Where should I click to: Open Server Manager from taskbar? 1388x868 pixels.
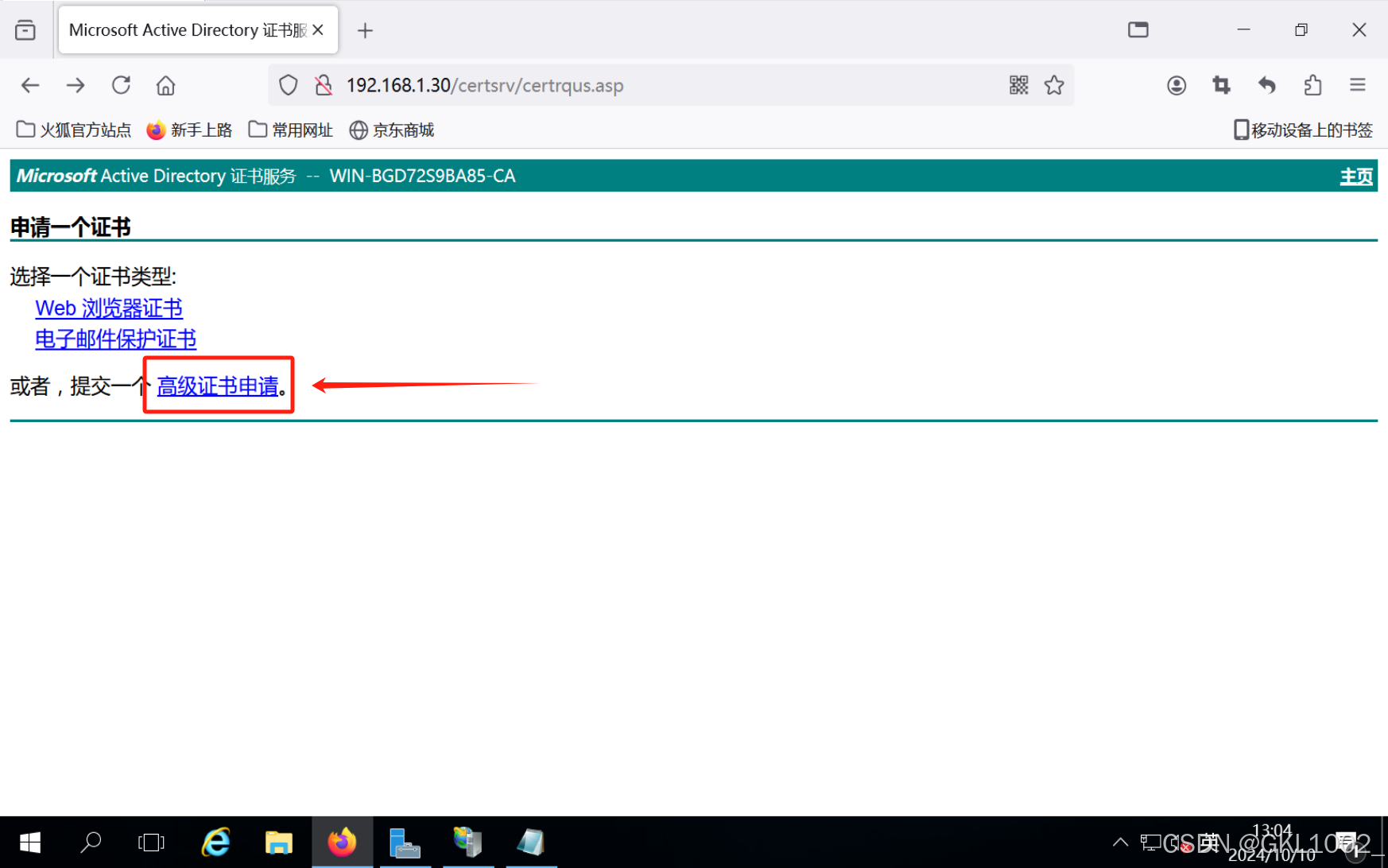click(x=405, y=843)
